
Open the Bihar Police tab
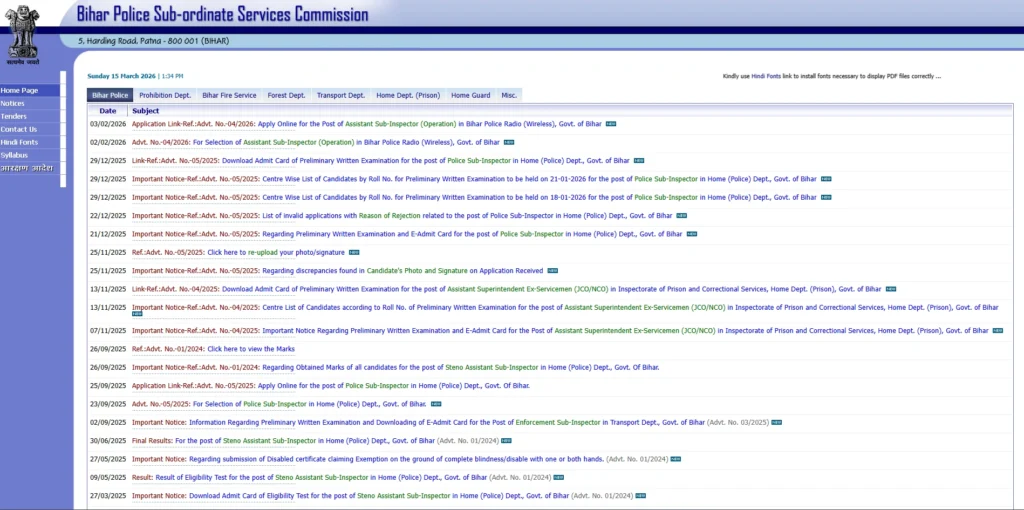click(x=110, y=95)
